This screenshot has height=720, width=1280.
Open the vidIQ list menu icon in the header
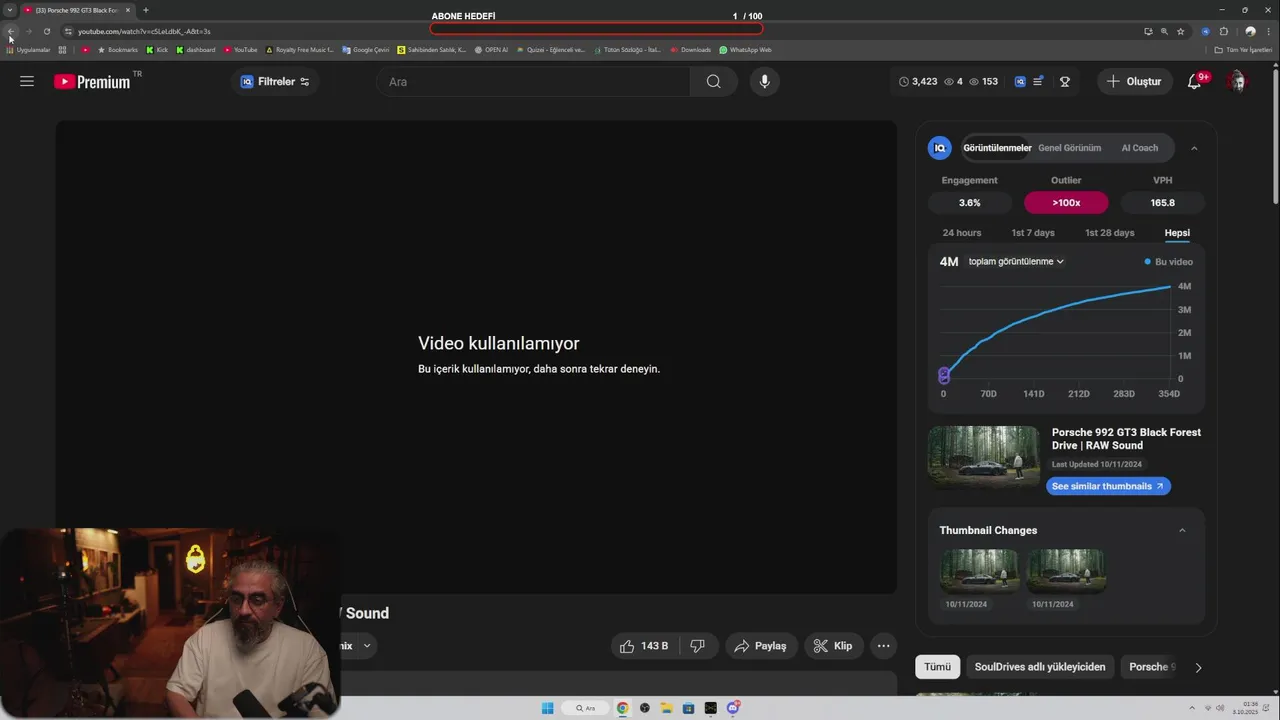[x=1039, y=82]
